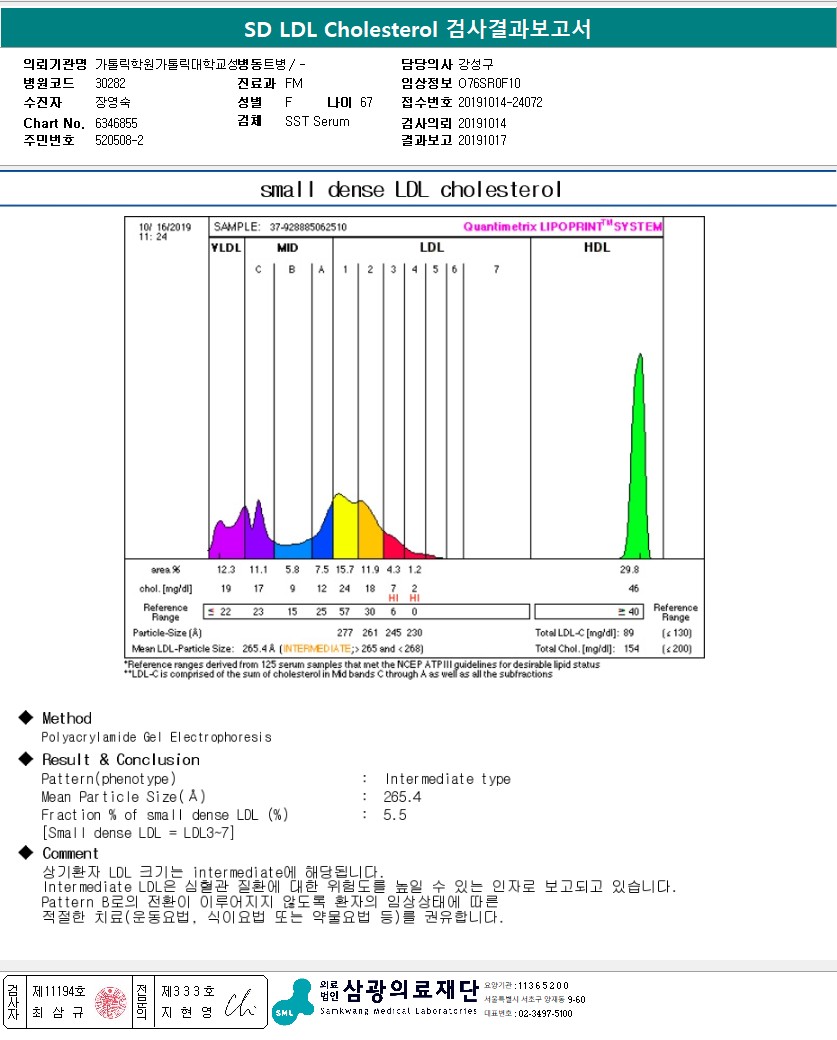Select the Quantimetrix LIPOPRINT SYSTEM label
The width and height of the screenshot is (837, 1040).
562,227
